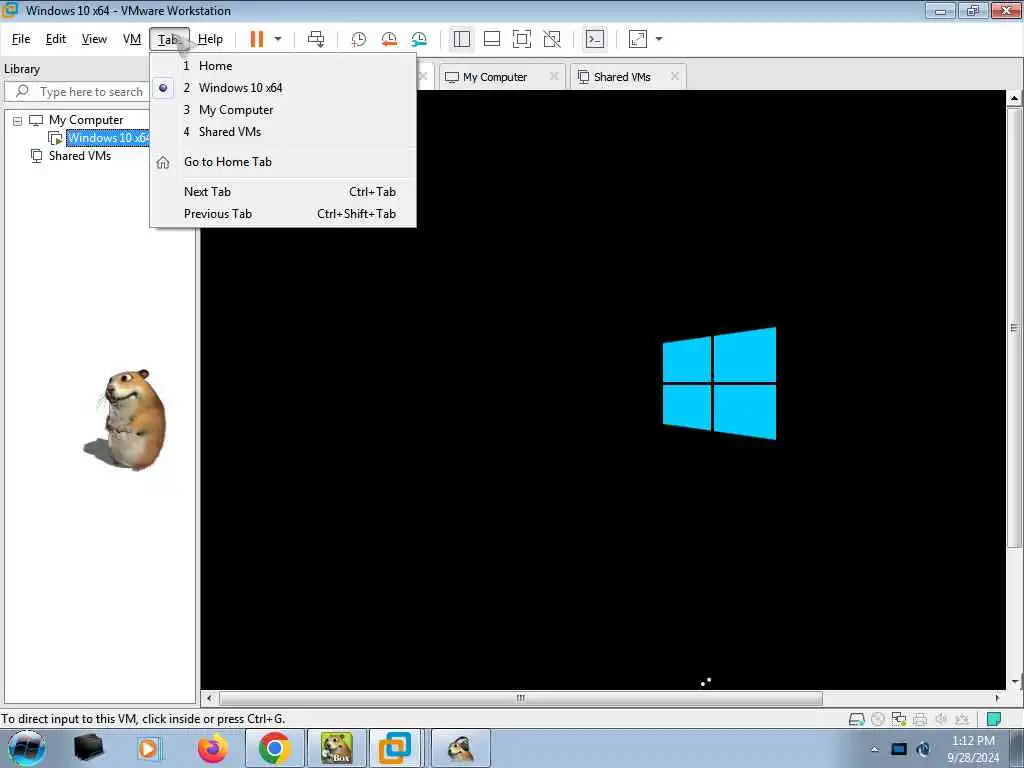
Task: Toggle the thumbnail bar view icon
Action: point(492,39)
